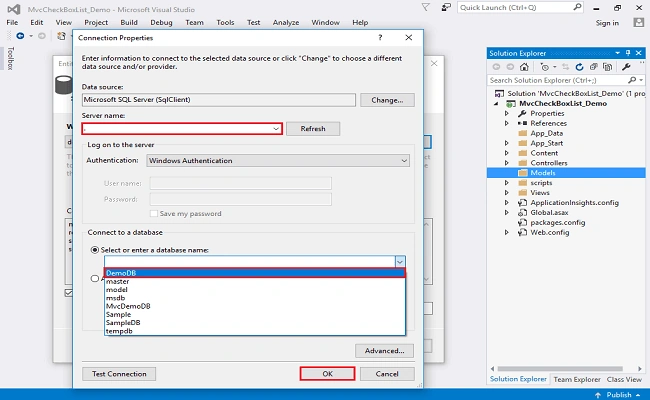Open the Debug menu
This screenshot has height=400, width=650.
(x=161, y=22)
